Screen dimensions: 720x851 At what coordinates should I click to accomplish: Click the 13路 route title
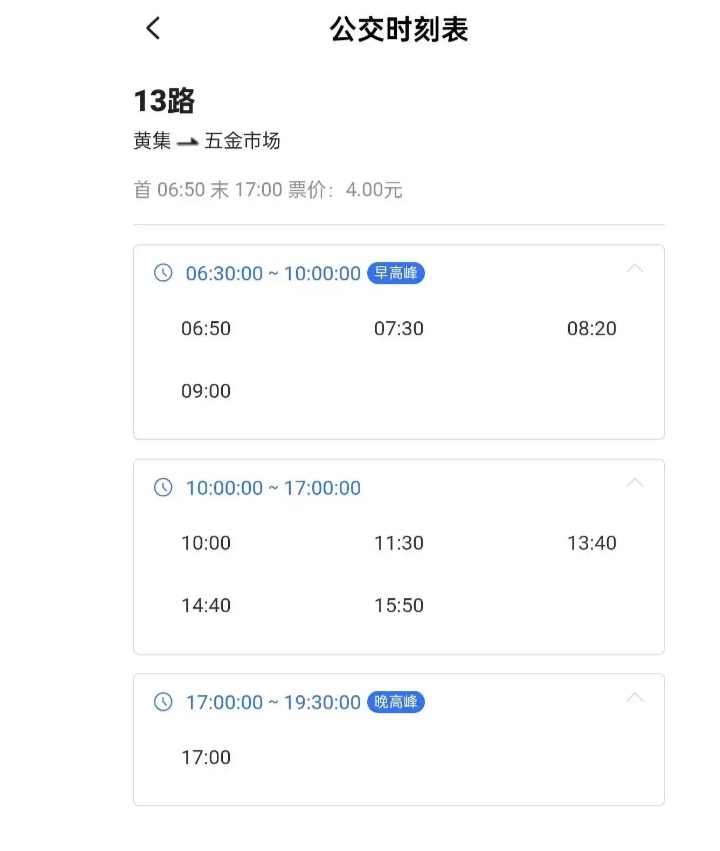coord(164,101)
